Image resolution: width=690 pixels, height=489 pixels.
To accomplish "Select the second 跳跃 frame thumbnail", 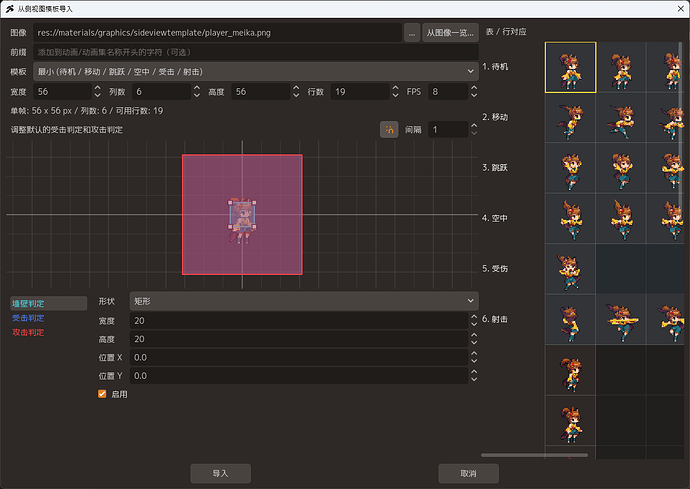I will pos(621,168).
